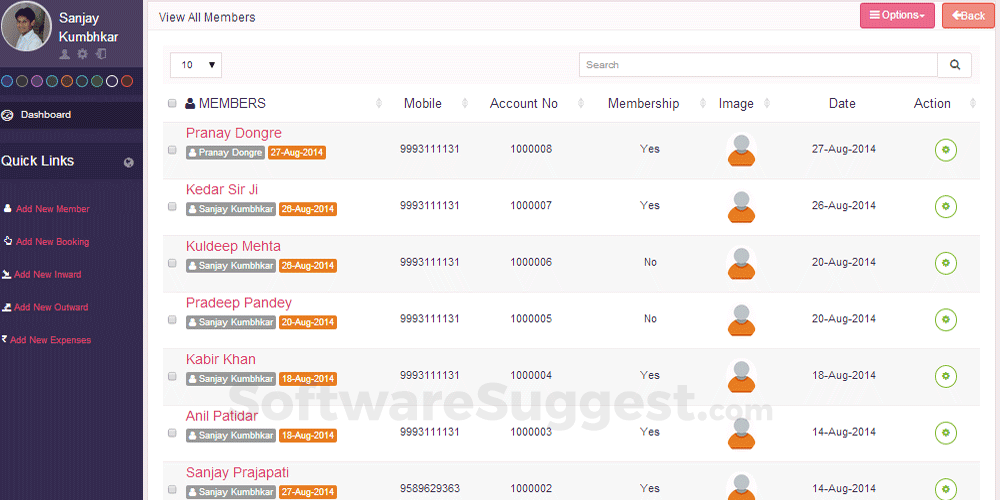Check the checkbox for Pranay Dongre
1000x500 pixels.
coord(172,150)
